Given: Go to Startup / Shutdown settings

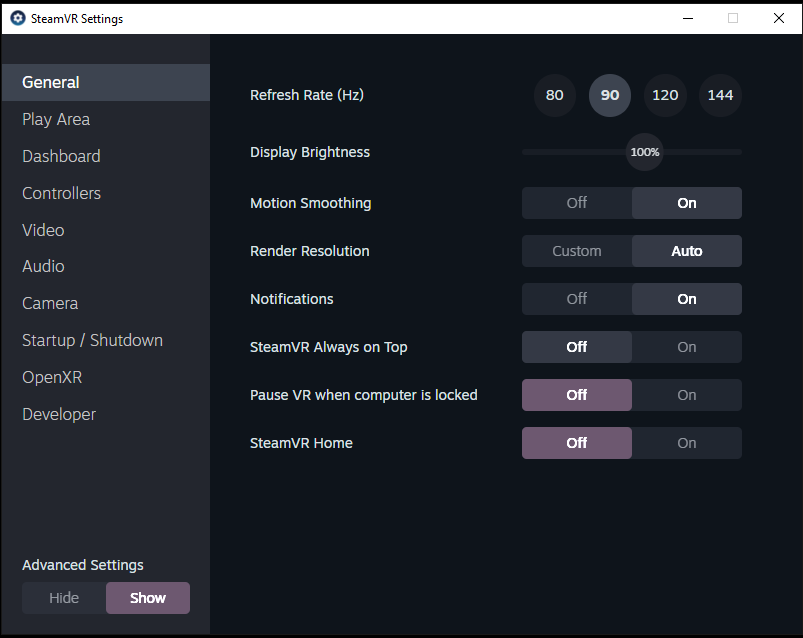Looking at the screenshot, I should coord(106,340).
